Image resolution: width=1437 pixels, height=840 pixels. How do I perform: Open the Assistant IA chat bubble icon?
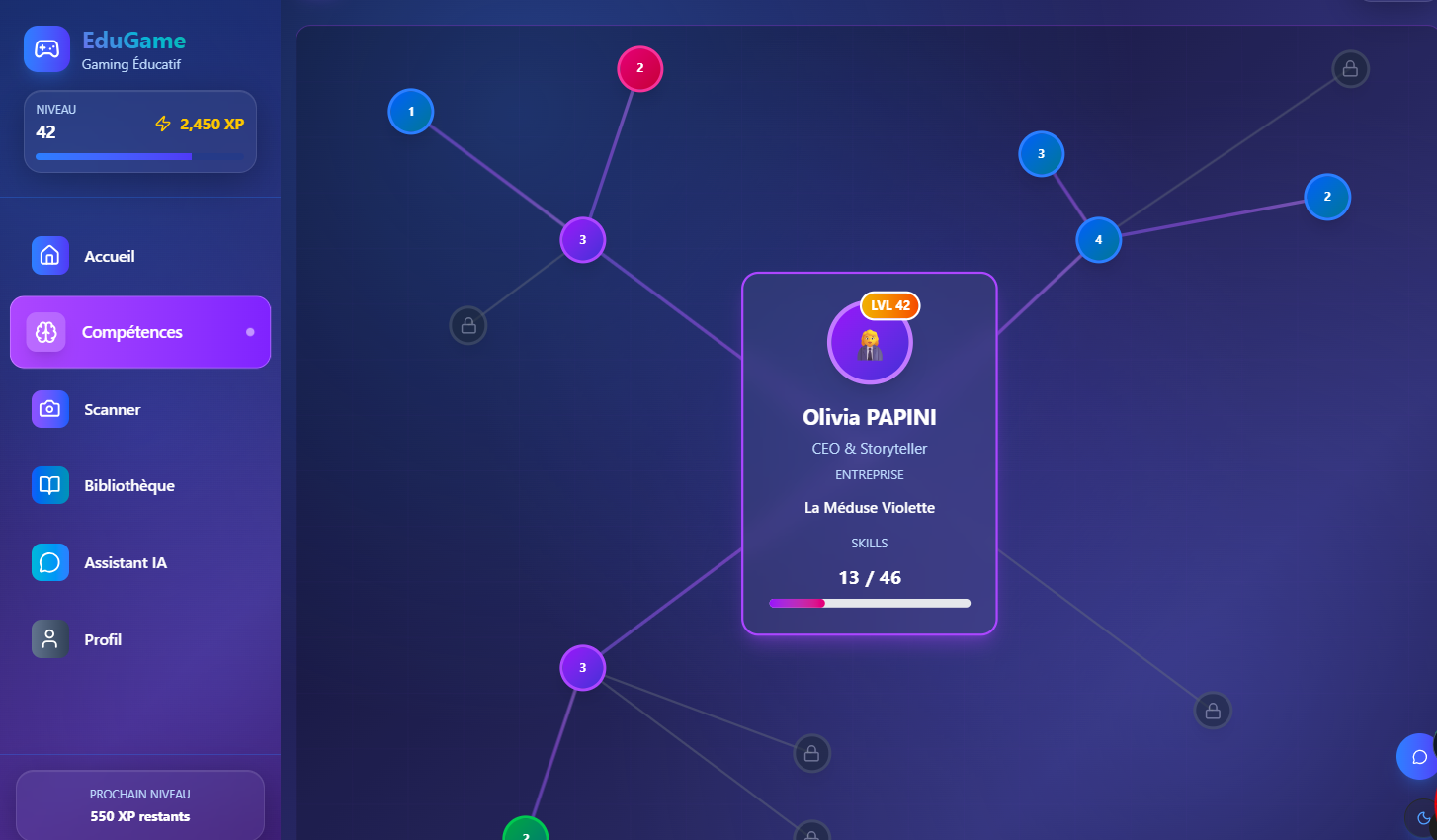(49, 562)
